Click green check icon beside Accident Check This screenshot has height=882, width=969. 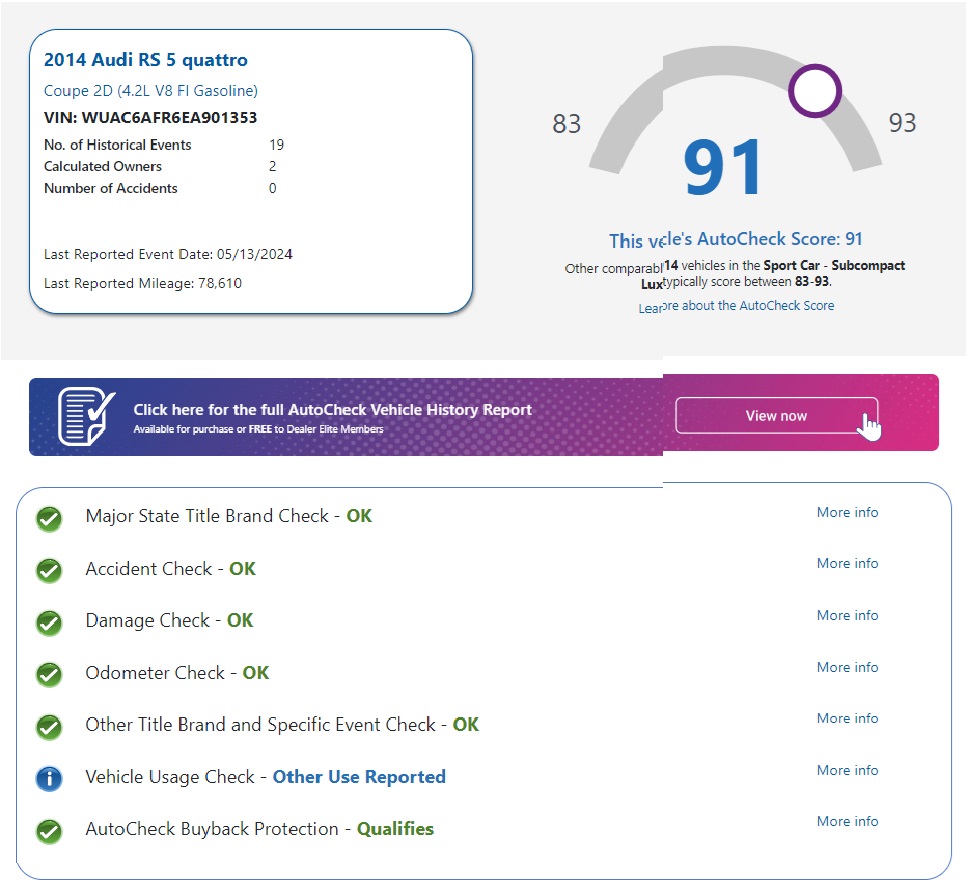(49, 571)
